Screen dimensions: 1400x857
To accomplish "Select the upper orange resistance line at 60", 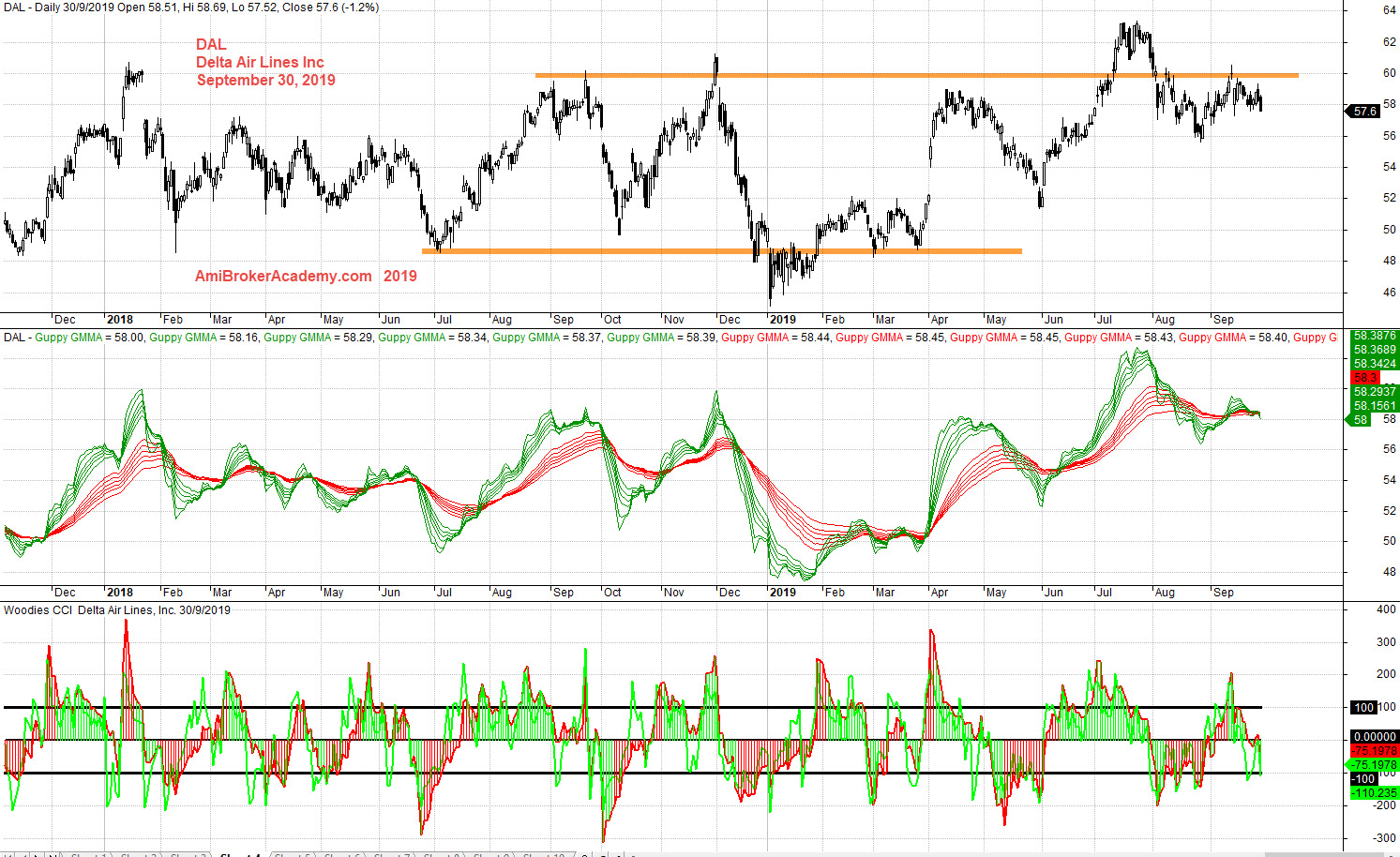I will click(x=916, y=75).
